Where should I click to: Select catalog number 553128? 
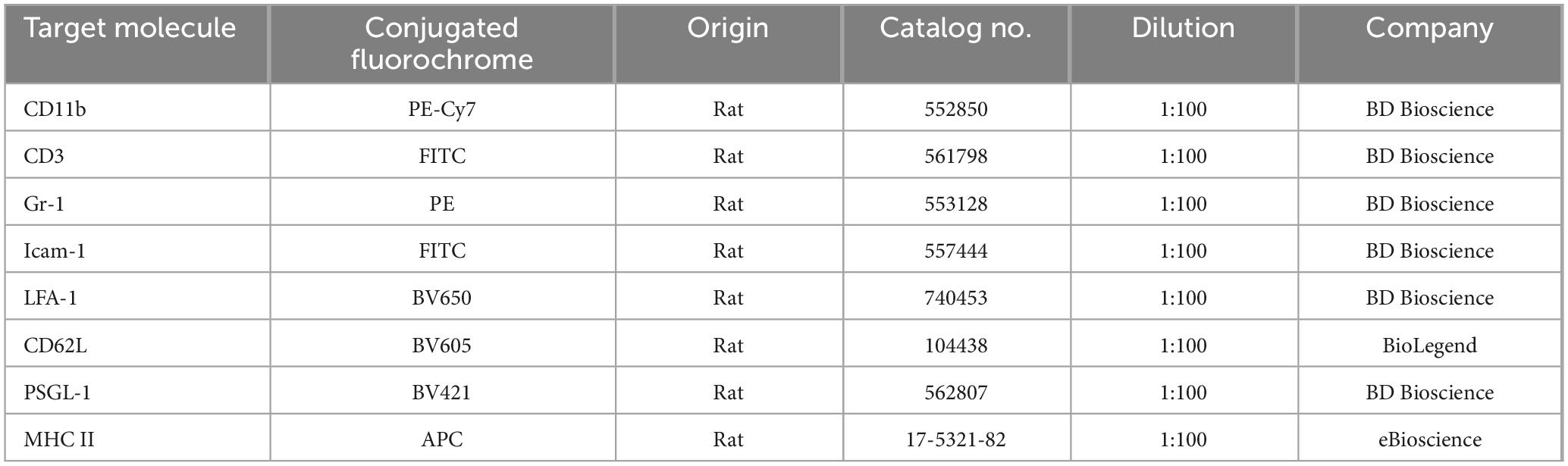[x=955, y=204]
